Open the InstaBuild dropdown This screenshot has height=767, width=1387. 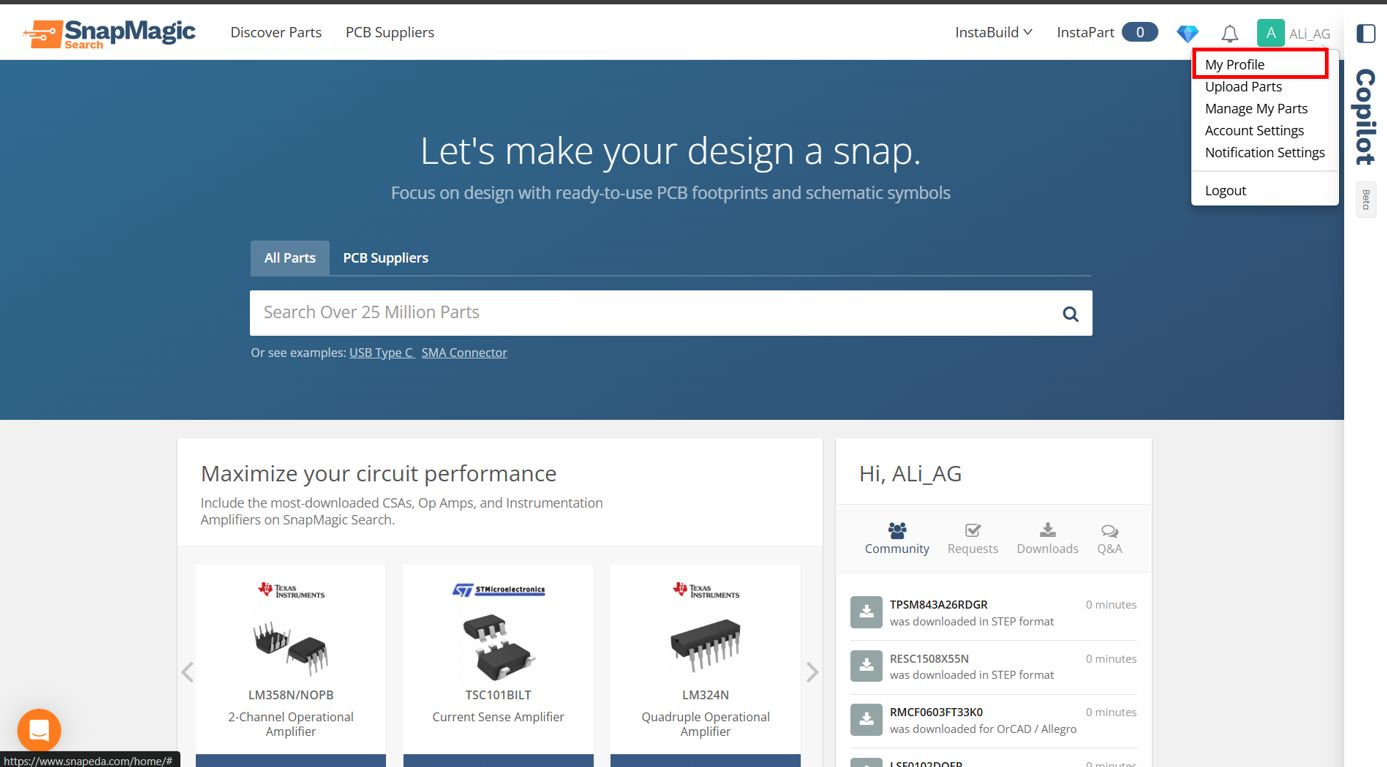[x=993, y=32]
